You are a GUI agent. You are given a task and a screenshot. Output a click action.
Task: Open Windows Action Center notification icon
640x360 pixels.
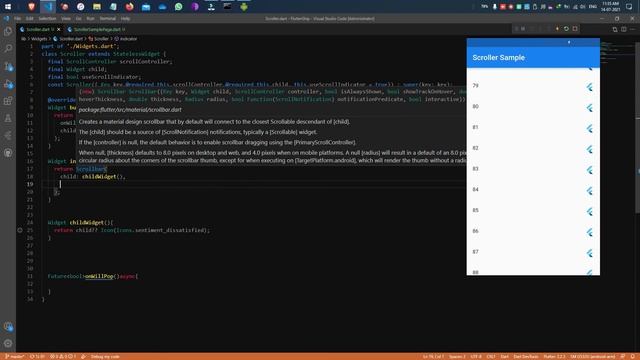tap(629, 7)
